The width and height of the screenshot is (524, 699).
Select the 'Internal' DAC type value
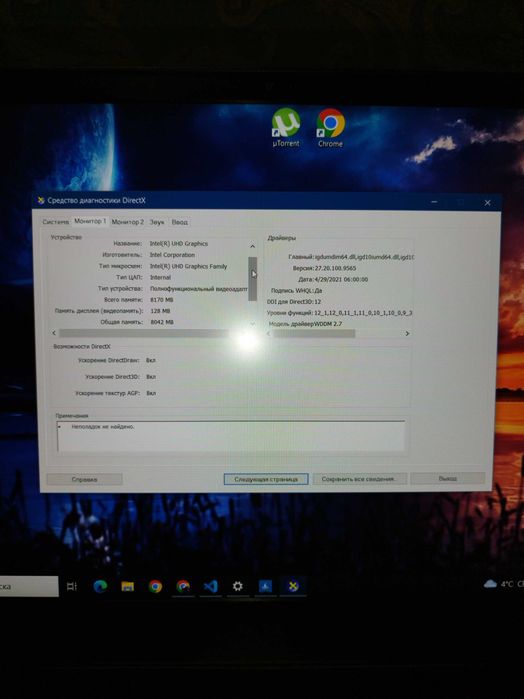click(x=160, y=277)
